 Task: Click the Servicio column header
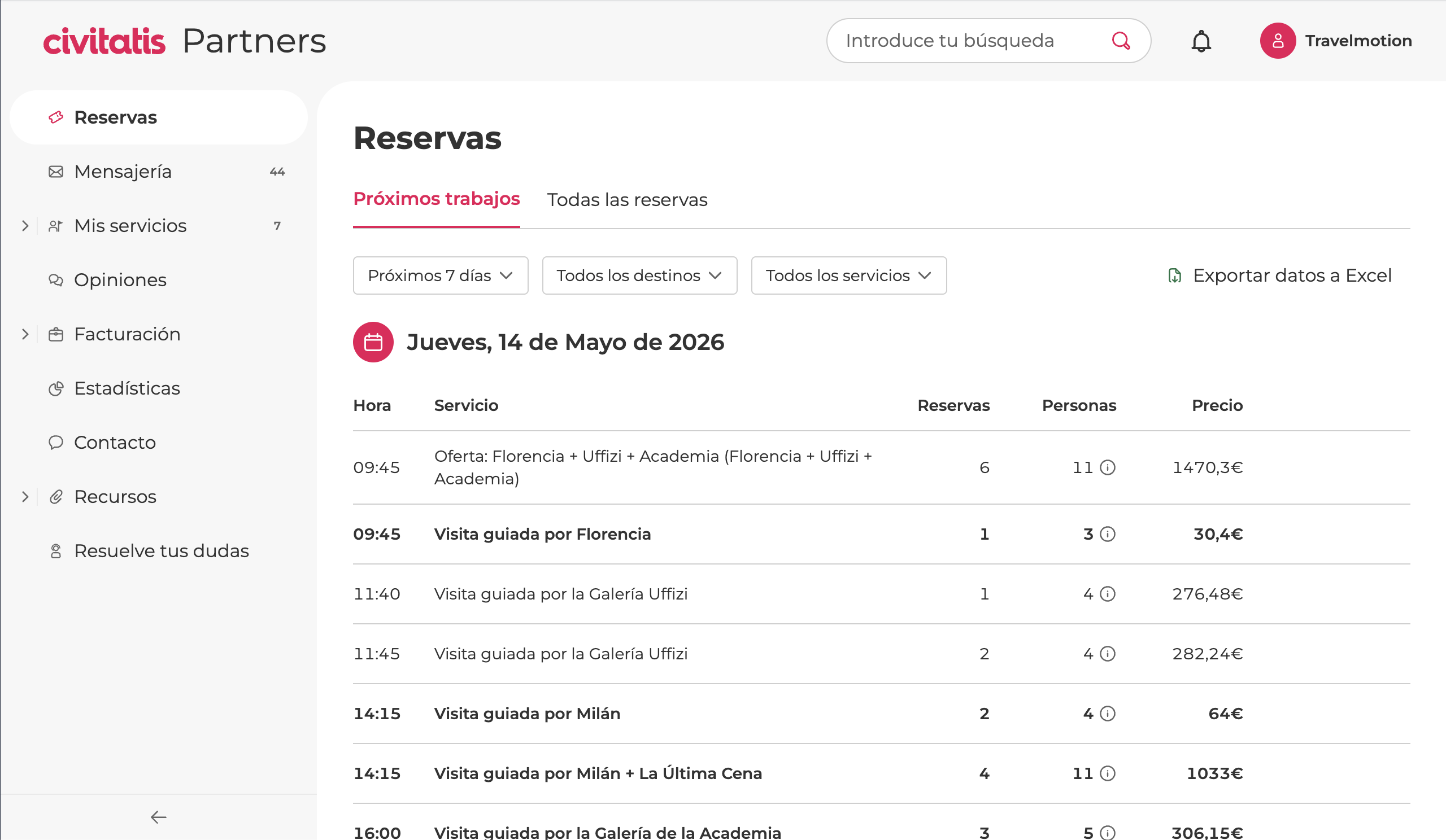[466, 405]
